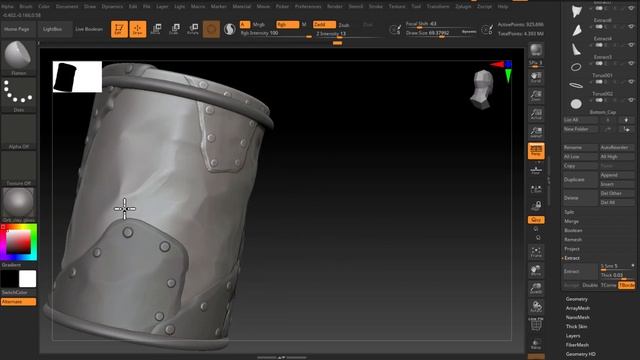Open the Alpha Off selector
This screenshot has height=360, width=640.
coord(18,132)
